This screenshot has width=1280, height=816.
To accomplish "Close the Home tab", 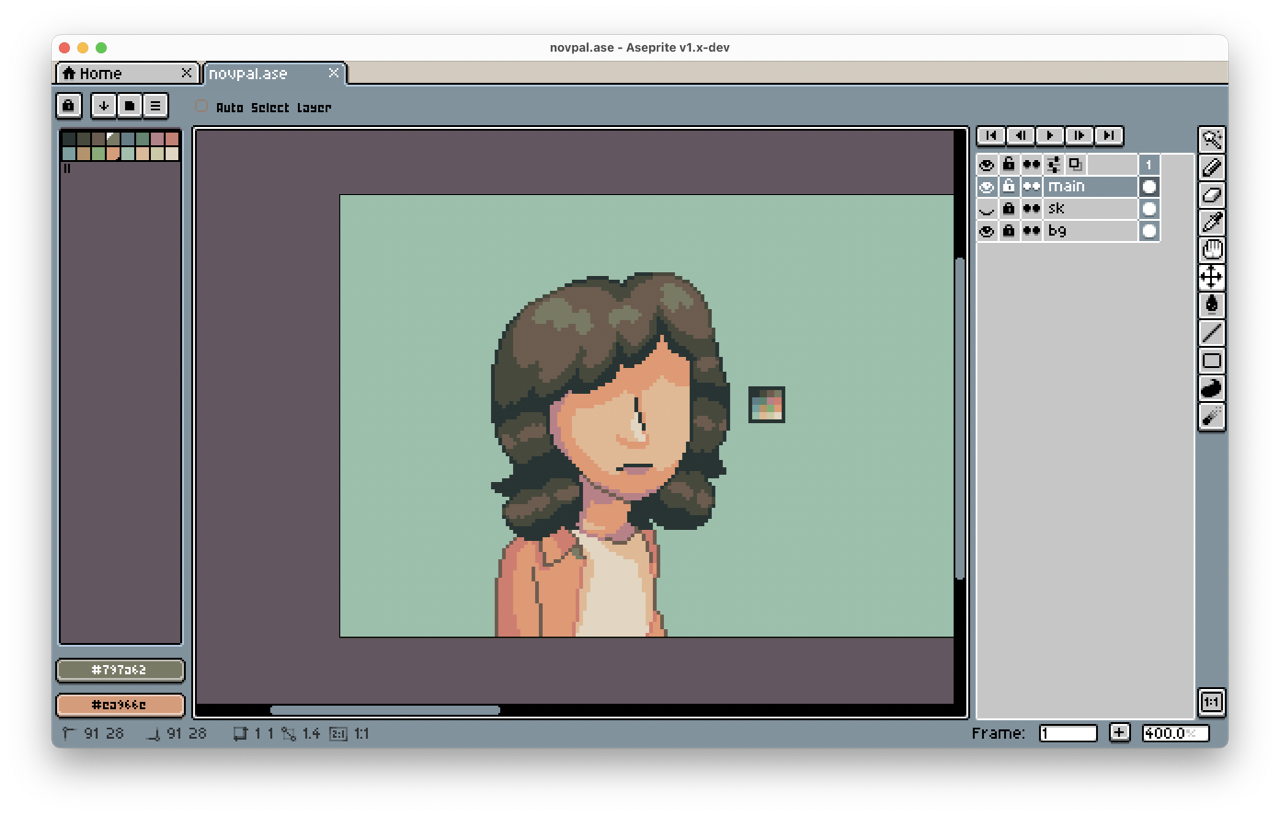I will click(x=187, y=73).
